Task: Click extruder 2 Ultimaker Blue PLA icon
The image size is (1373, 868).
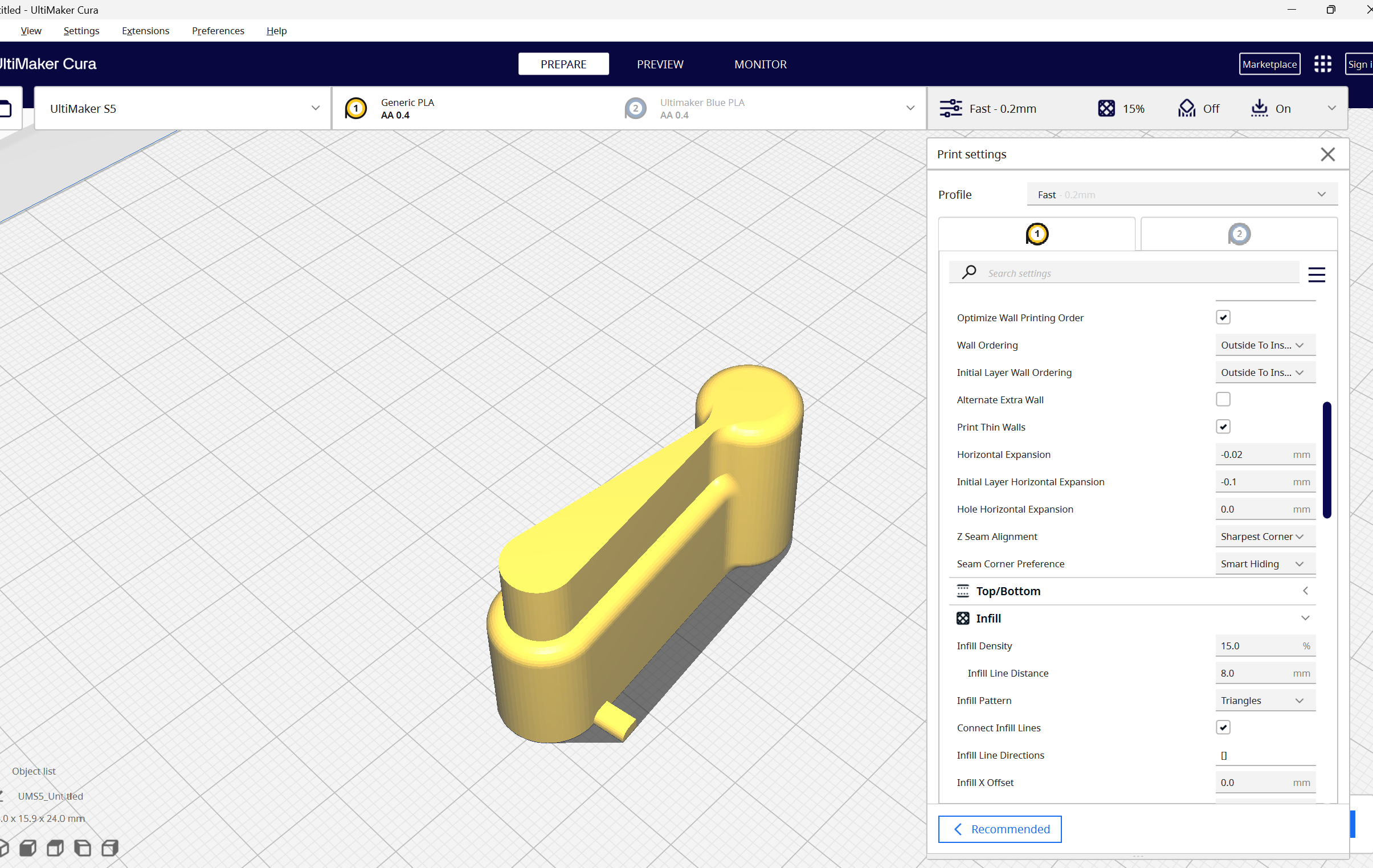Action: pos(635,108)
